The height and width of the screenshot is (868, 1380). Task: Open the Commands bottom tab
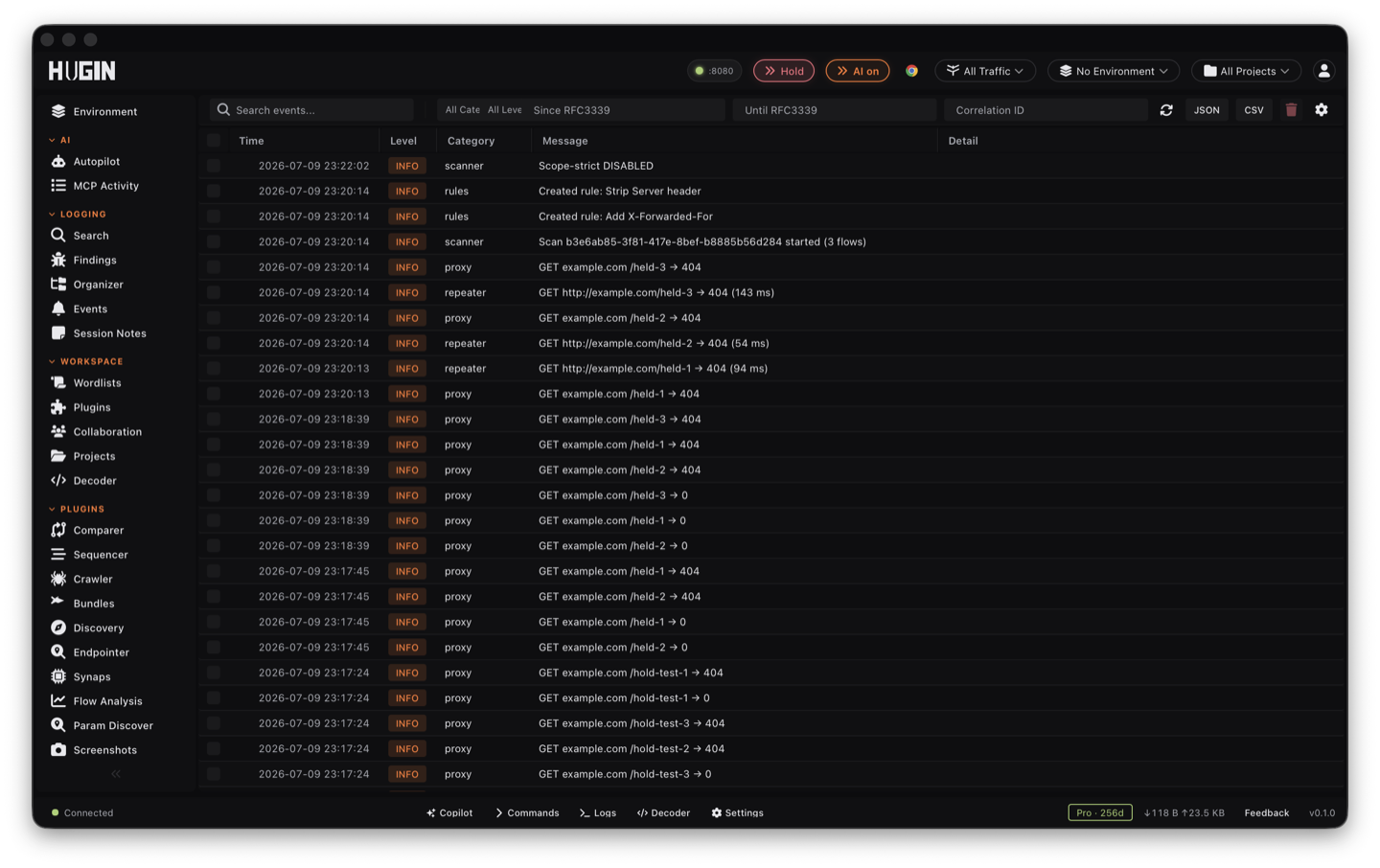527,813
